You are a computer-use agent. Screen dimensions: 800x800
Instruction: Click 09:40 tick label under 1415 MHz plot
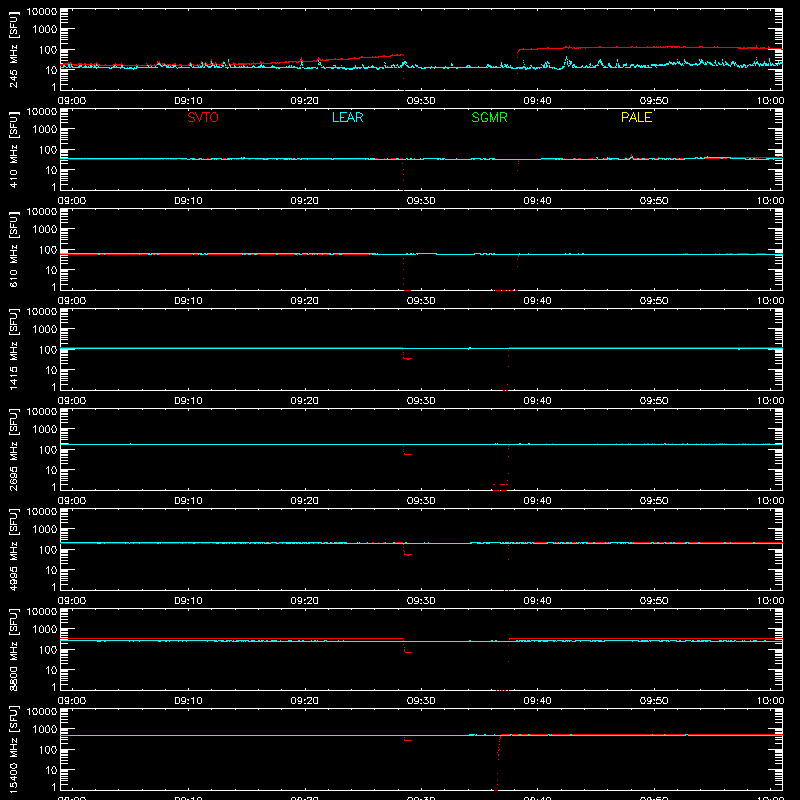point(537,401)
